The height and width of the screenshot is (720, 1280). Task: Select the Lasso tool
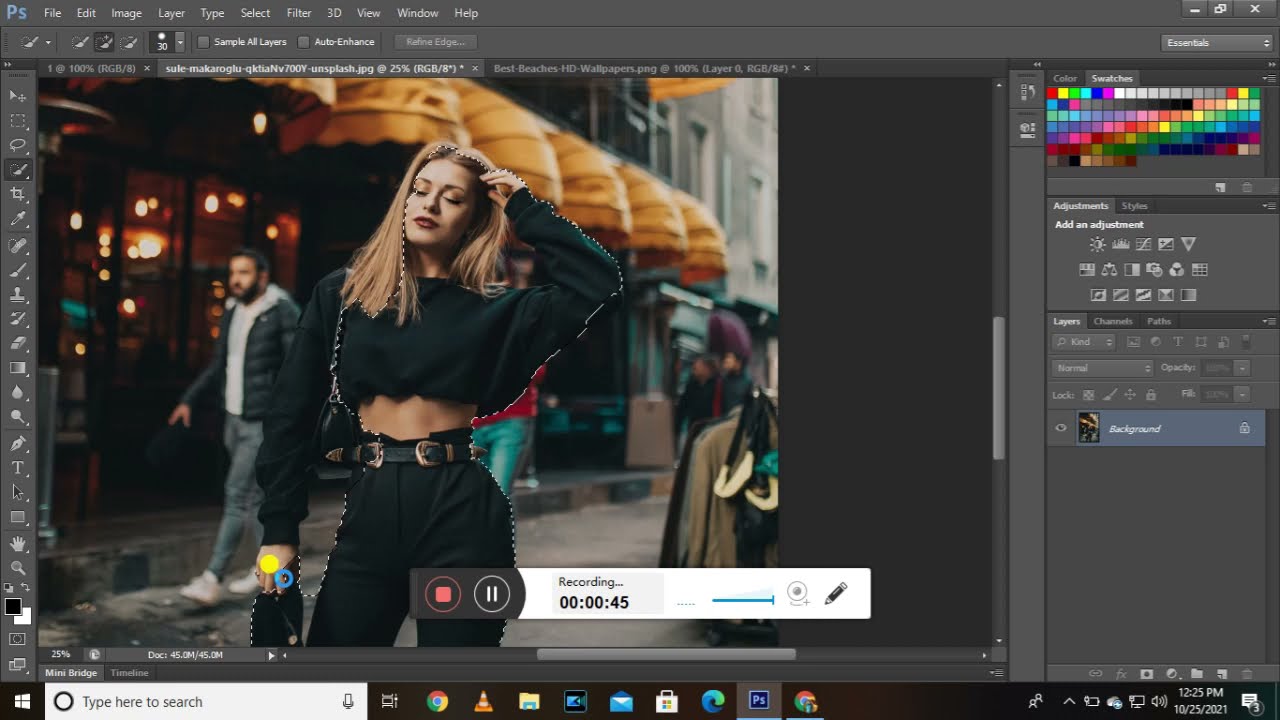(18, 145)
